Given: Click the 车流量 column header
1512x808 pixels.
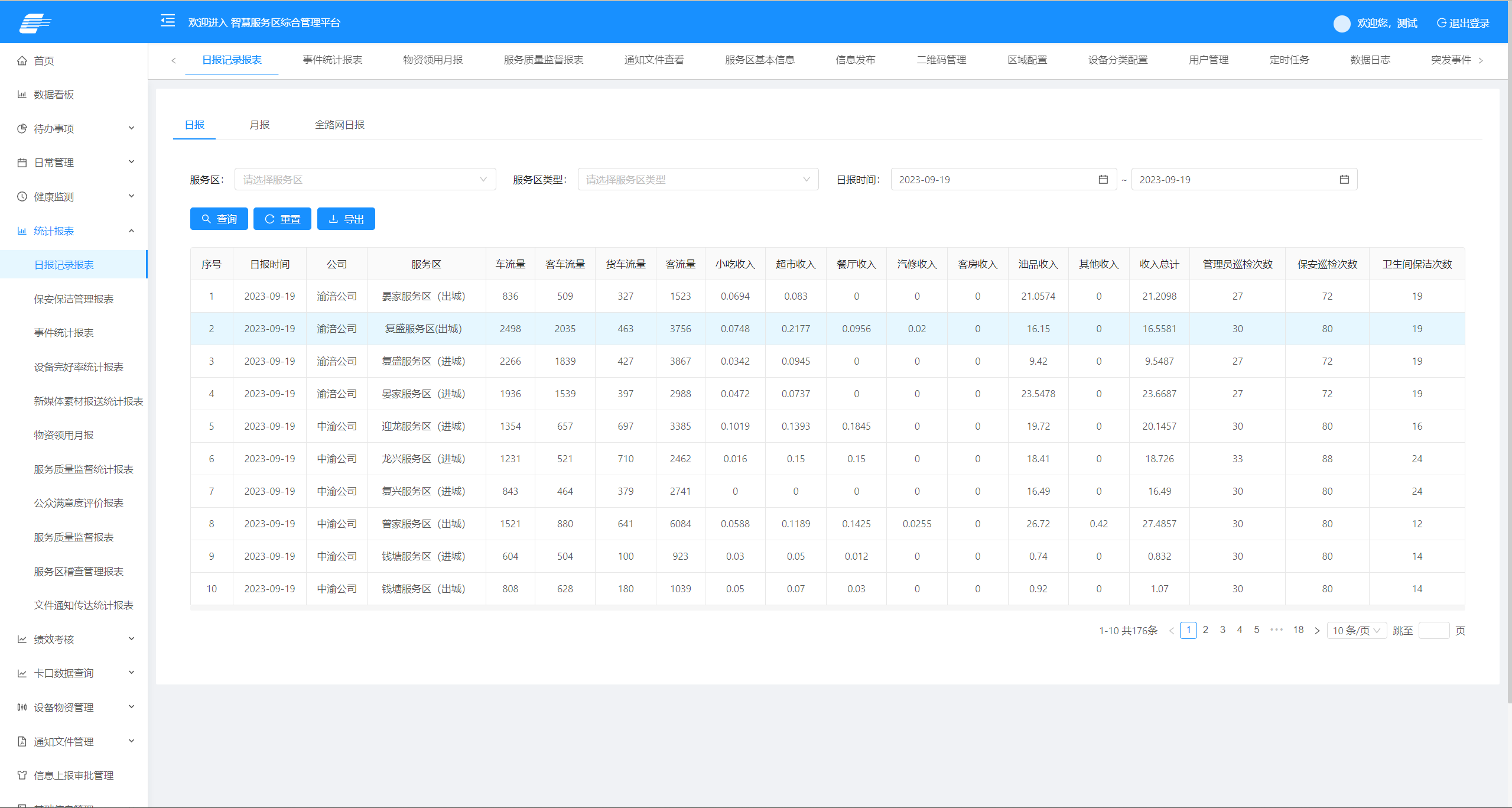Looking at the screenshot, I should coord(510,264).
